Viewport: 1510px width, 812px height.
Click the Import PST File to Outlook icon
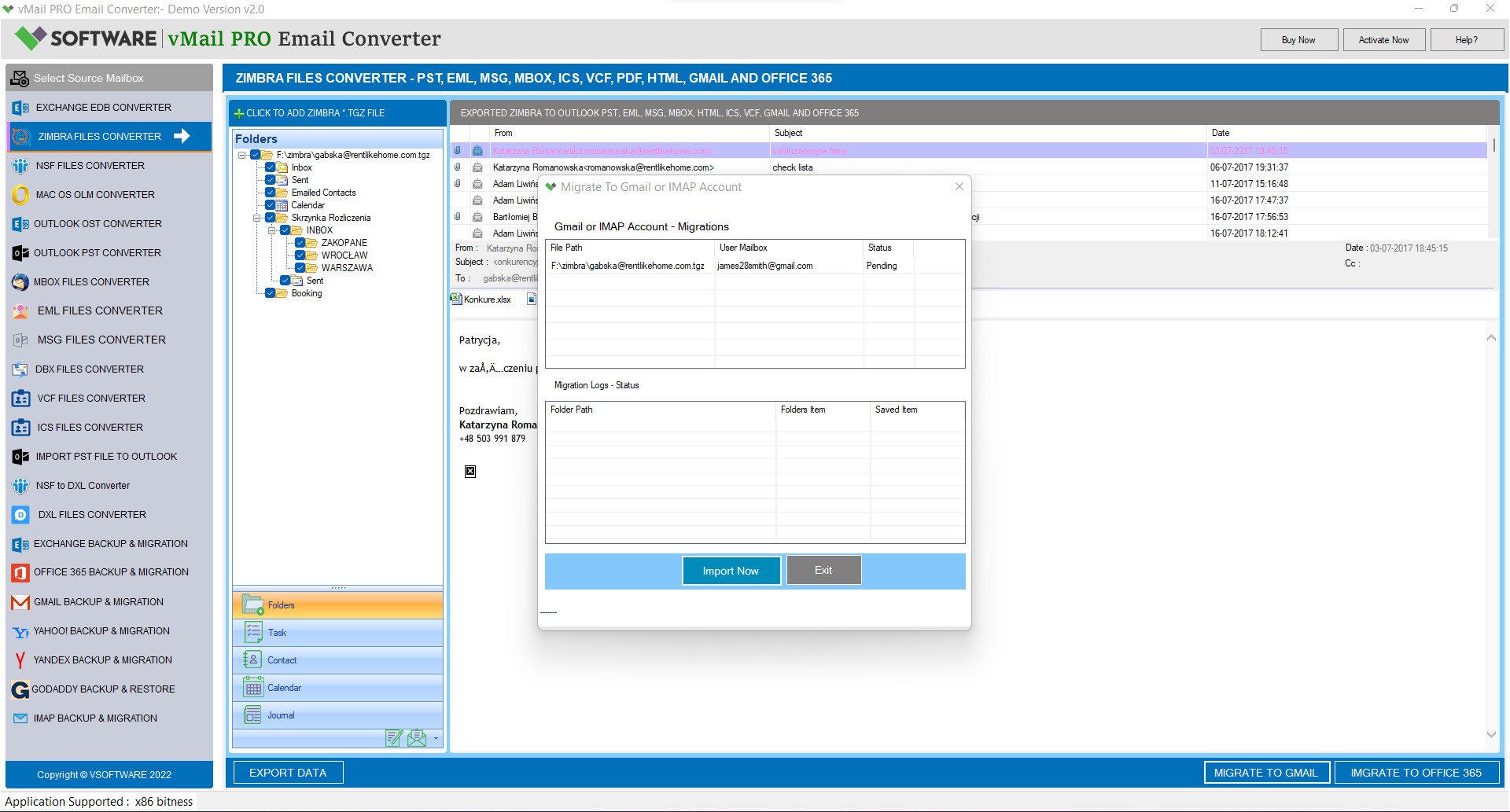[20, 457]
